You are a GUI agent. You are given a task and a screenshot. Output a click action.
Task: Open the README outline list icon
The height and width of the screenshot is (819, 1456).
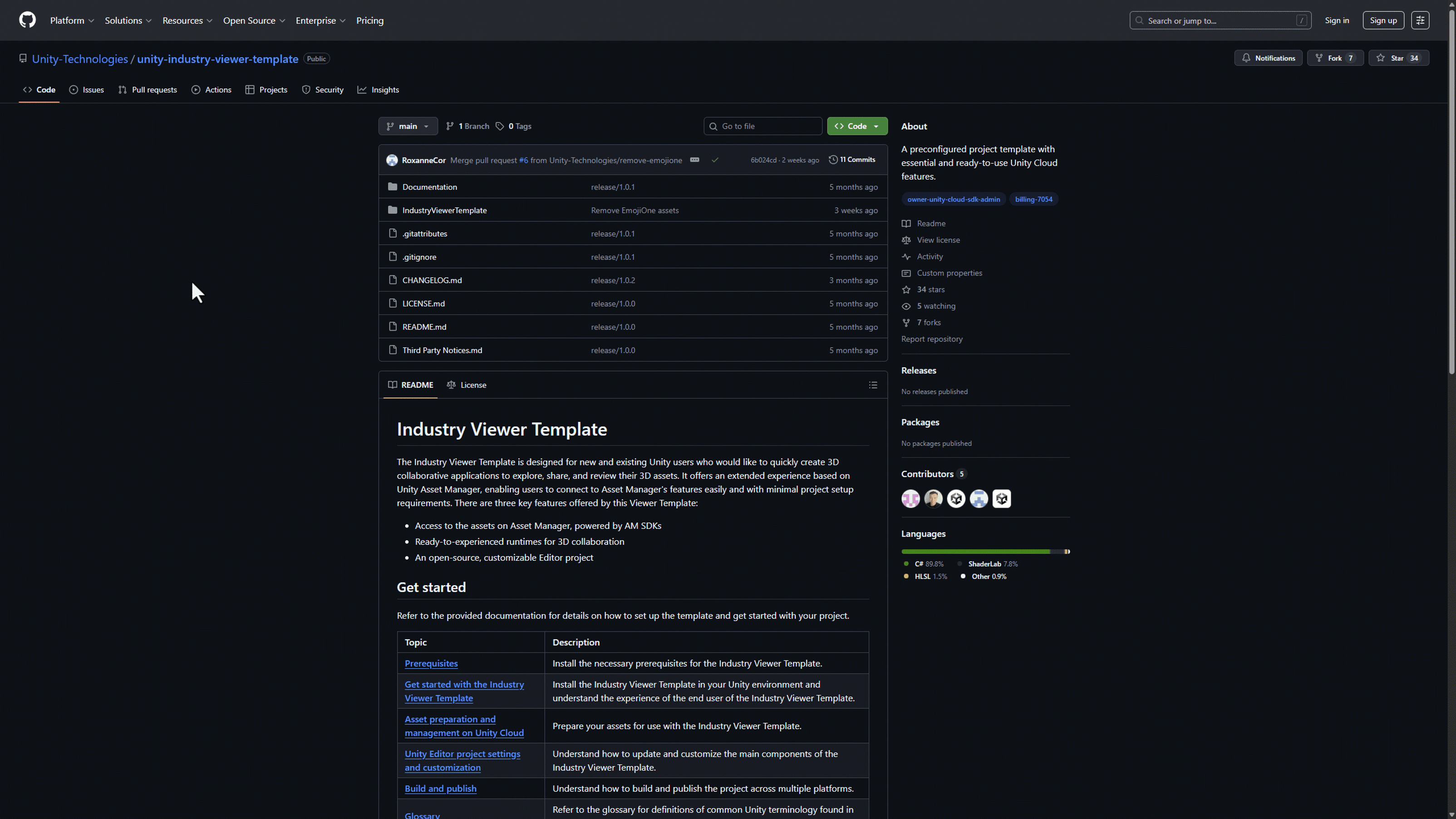click(873, 385)
